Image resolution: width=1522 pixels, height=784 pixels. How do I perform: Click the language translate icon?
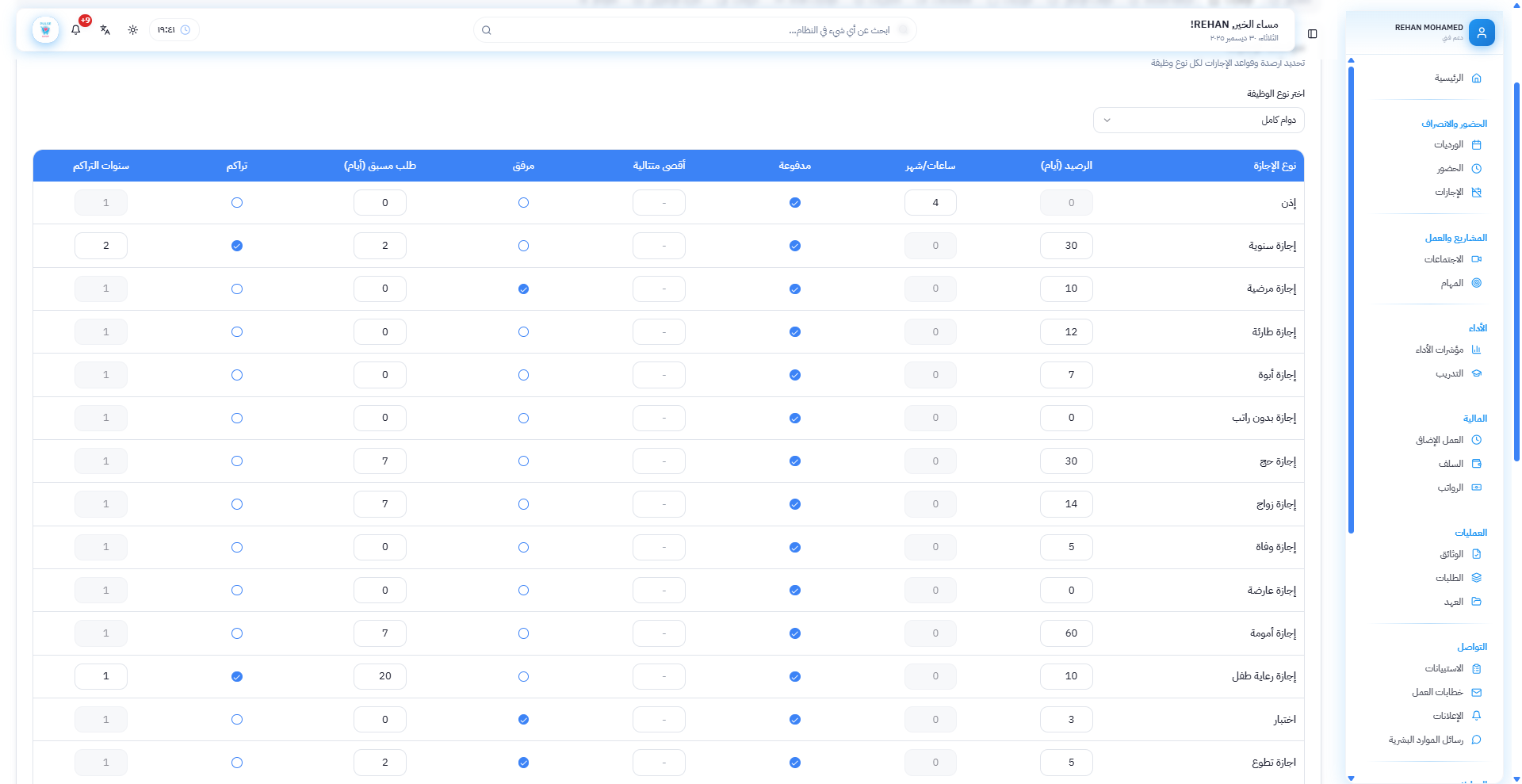105,30
